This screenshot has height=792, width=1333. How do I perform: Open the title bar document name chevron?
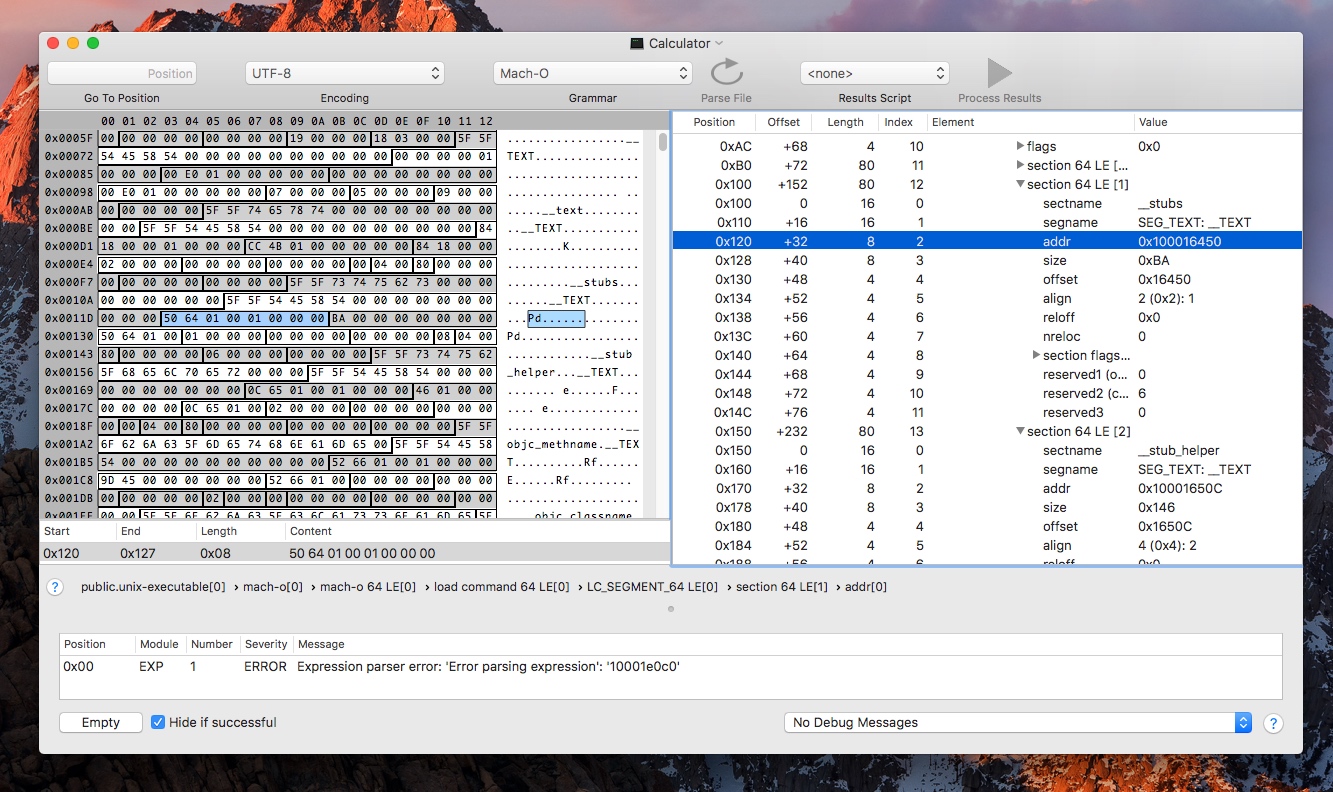[x=719, y=43]
